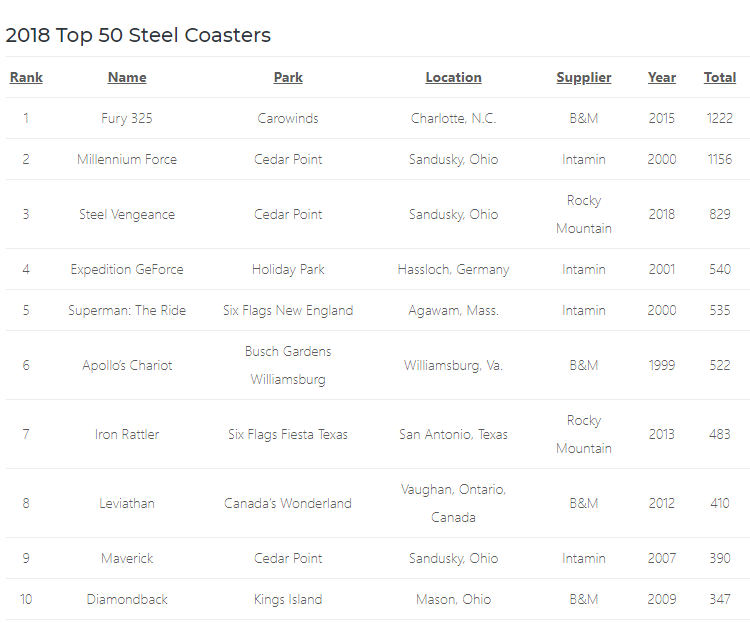
Task: Click the Apollo's Chariot name
Action: tap(127, 366)
